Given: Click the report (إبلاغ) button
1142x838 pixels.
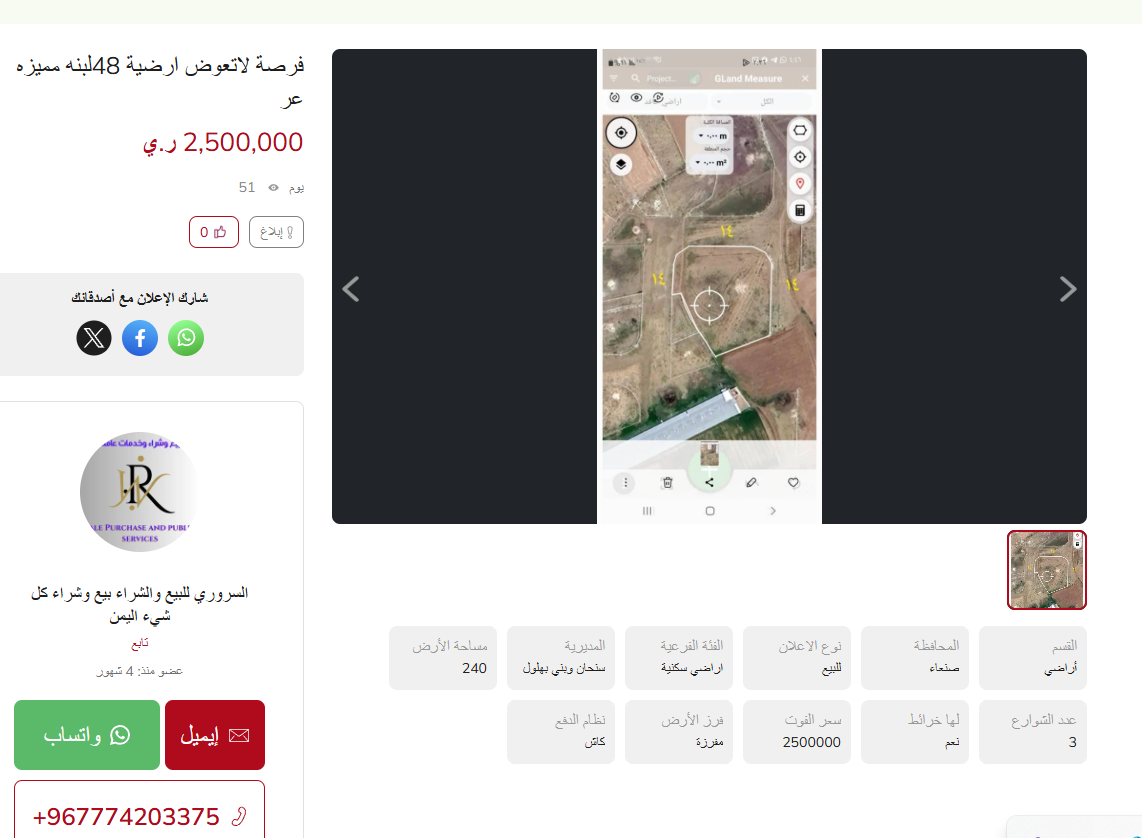Looking at the screenshot, I should (276, 232).
